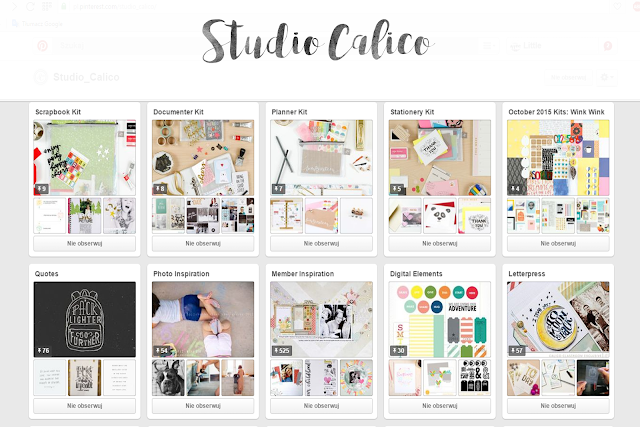Open the browser apps grid icon
This screenshot has height=427, width=640.
(47, 7)
